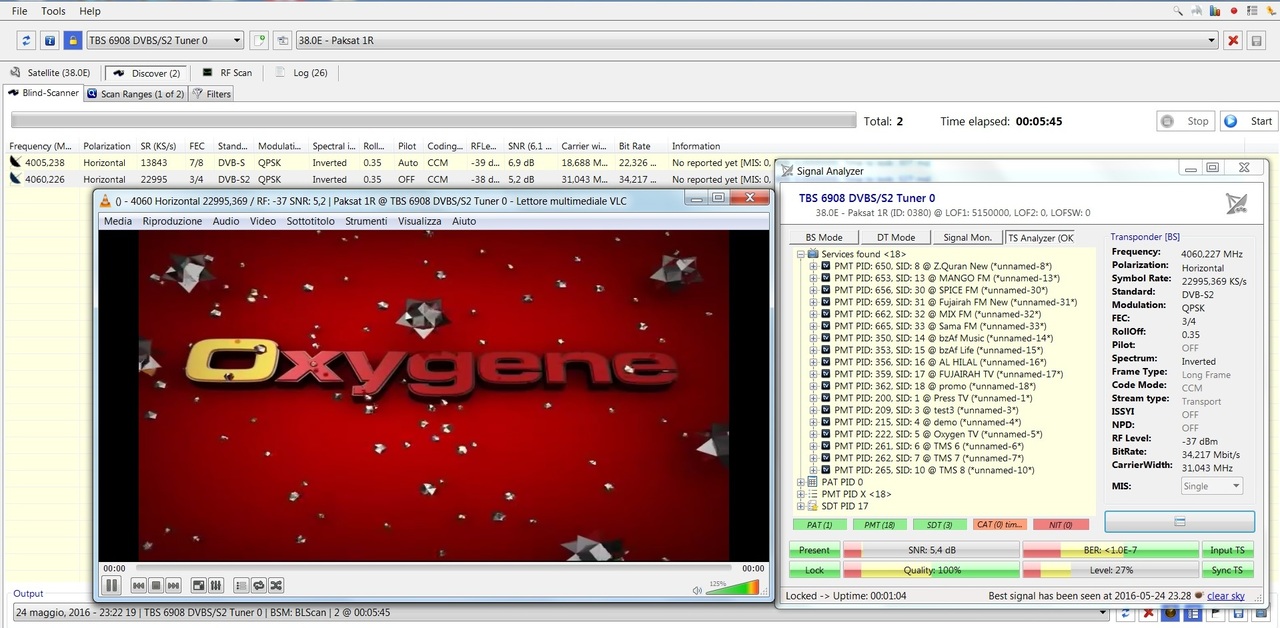Open Media menu in VLC
The width and height of the screenshot is (1280, 628).
pyautogui.click(x=118, y=221)
